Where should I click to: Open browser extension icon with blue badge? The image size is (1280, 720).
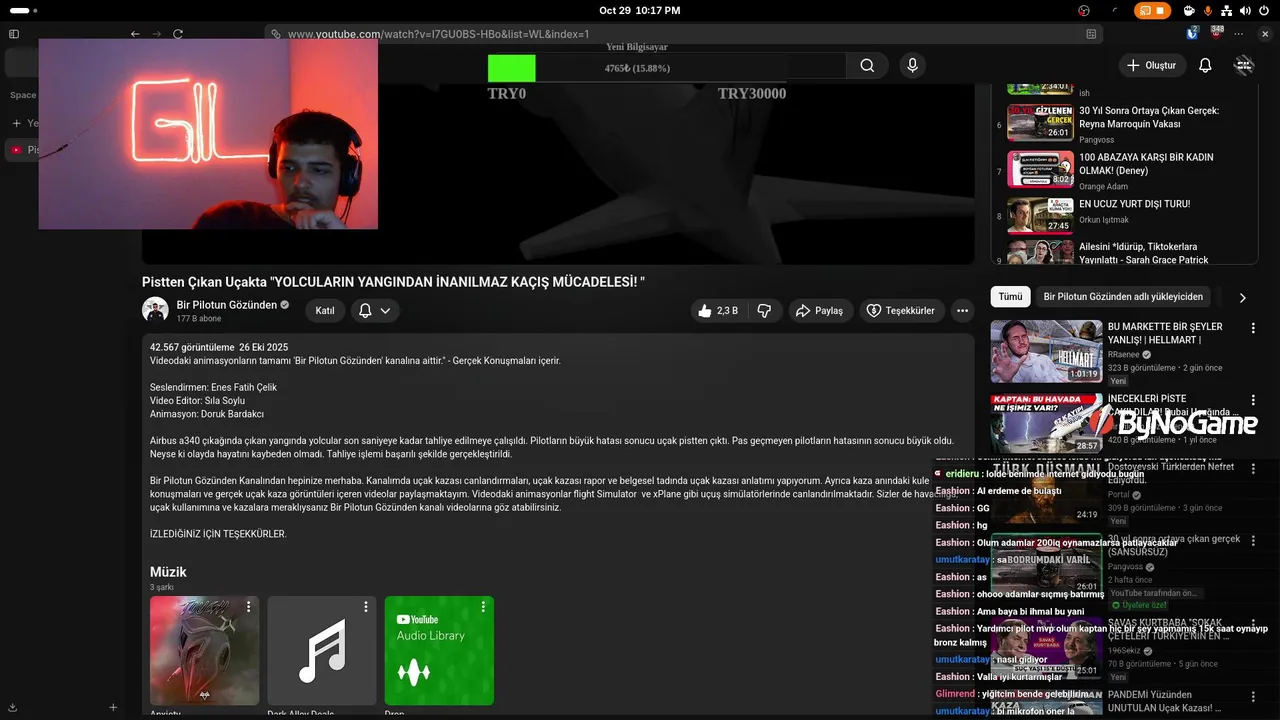point(1193,33)
